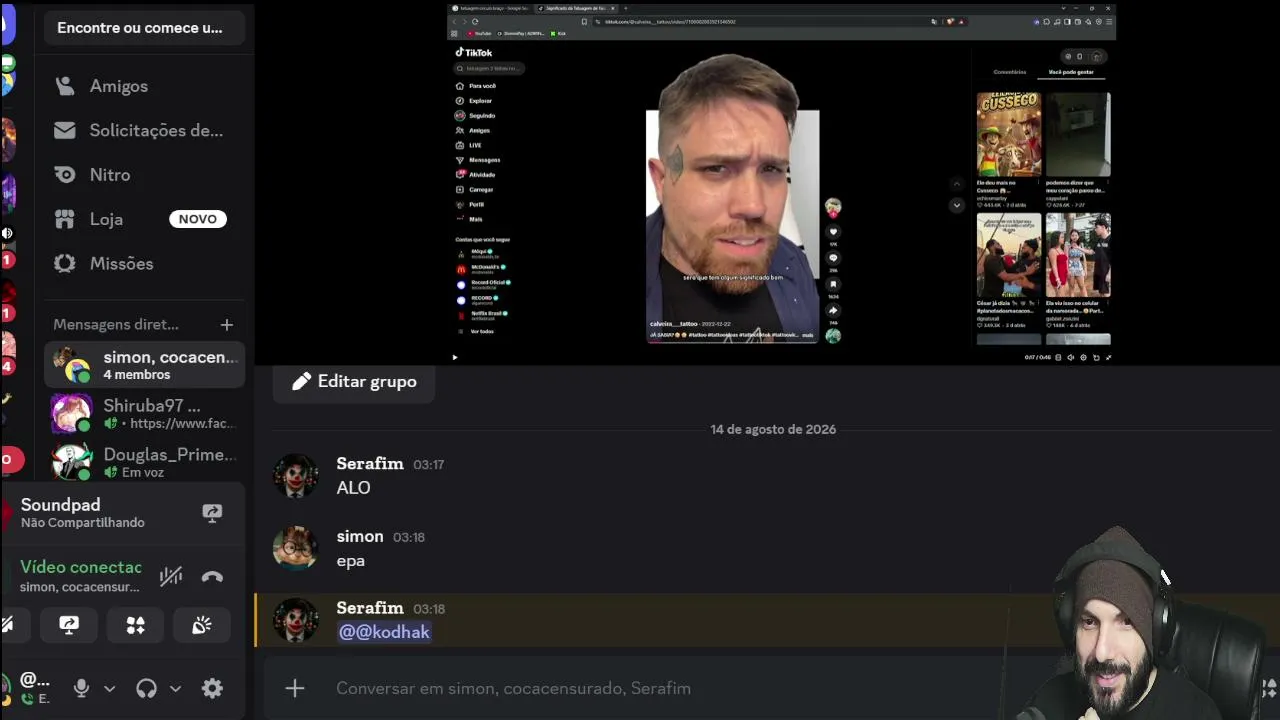The height and width of the screenshot is (720, 1280).
Task: Click the TikTok search field
Action: 490,69
